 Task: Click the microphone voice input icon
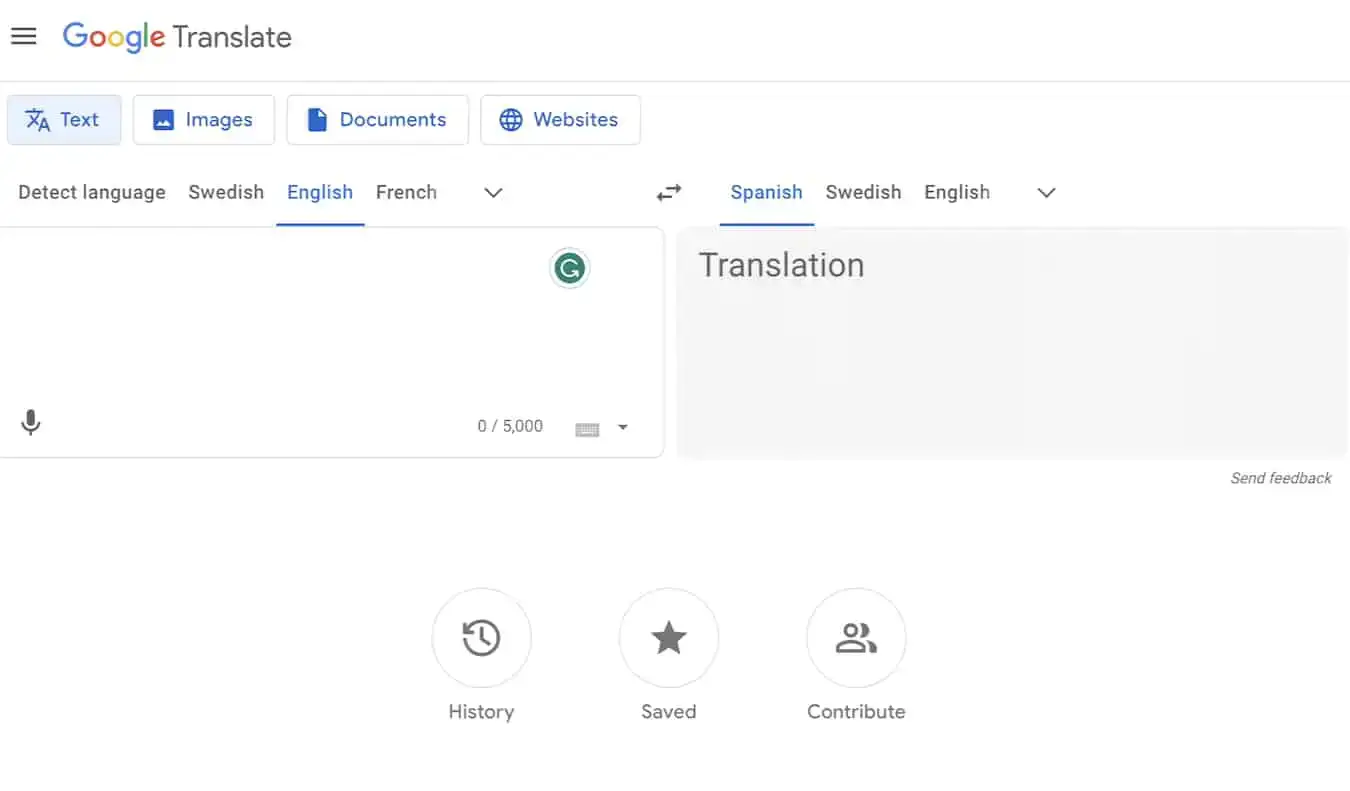31,423
